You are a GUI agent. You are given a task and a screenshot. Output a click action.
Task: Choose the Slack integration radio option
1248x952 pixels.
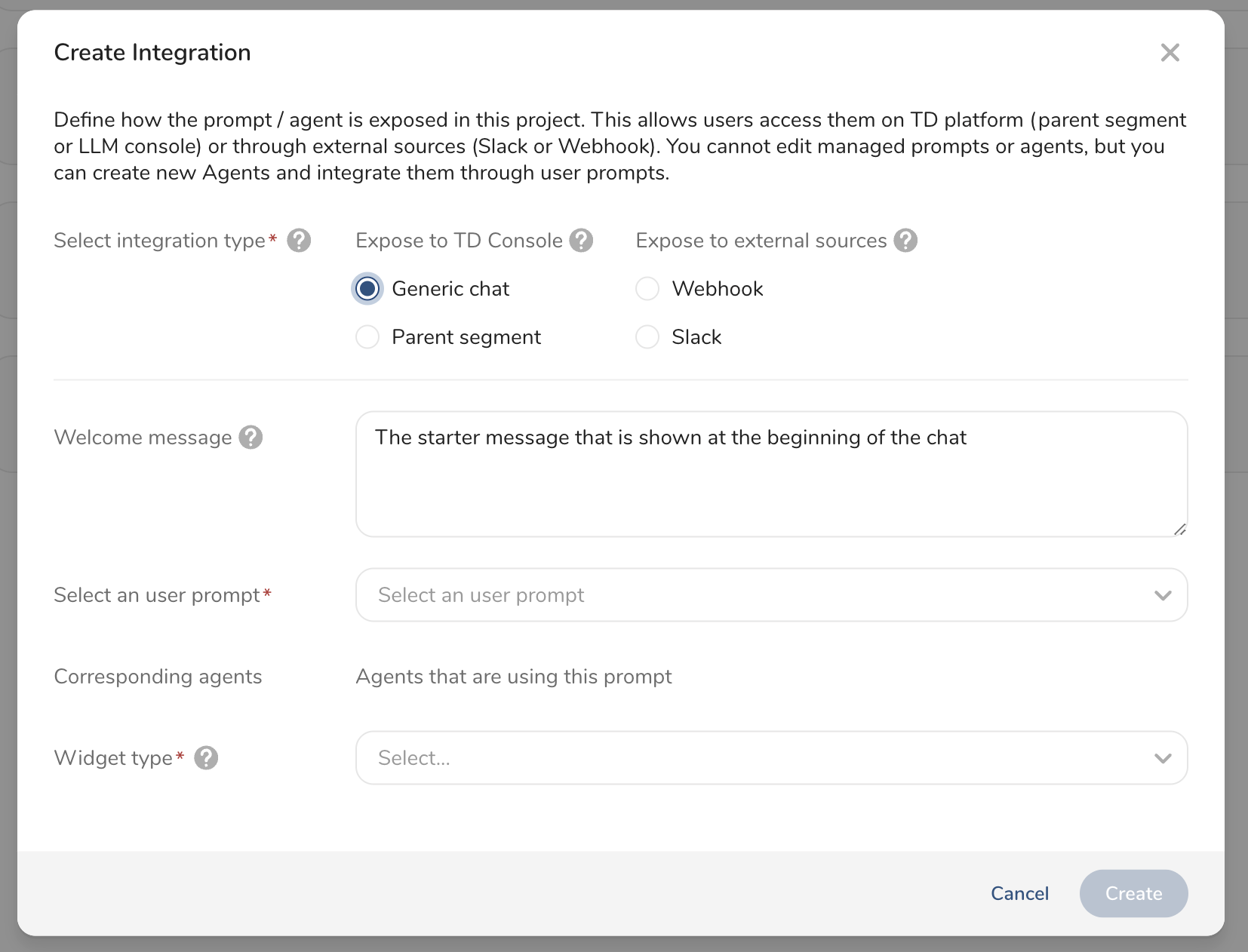coord(647,337)
